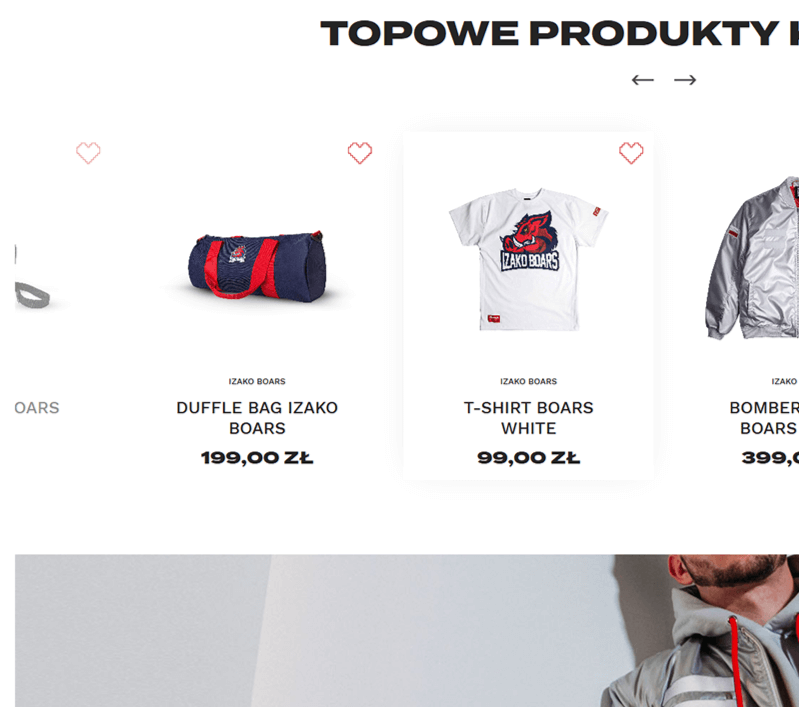Click the BOMBER BOARS product title
Screen dimensions: 799x707
(764, 418)
